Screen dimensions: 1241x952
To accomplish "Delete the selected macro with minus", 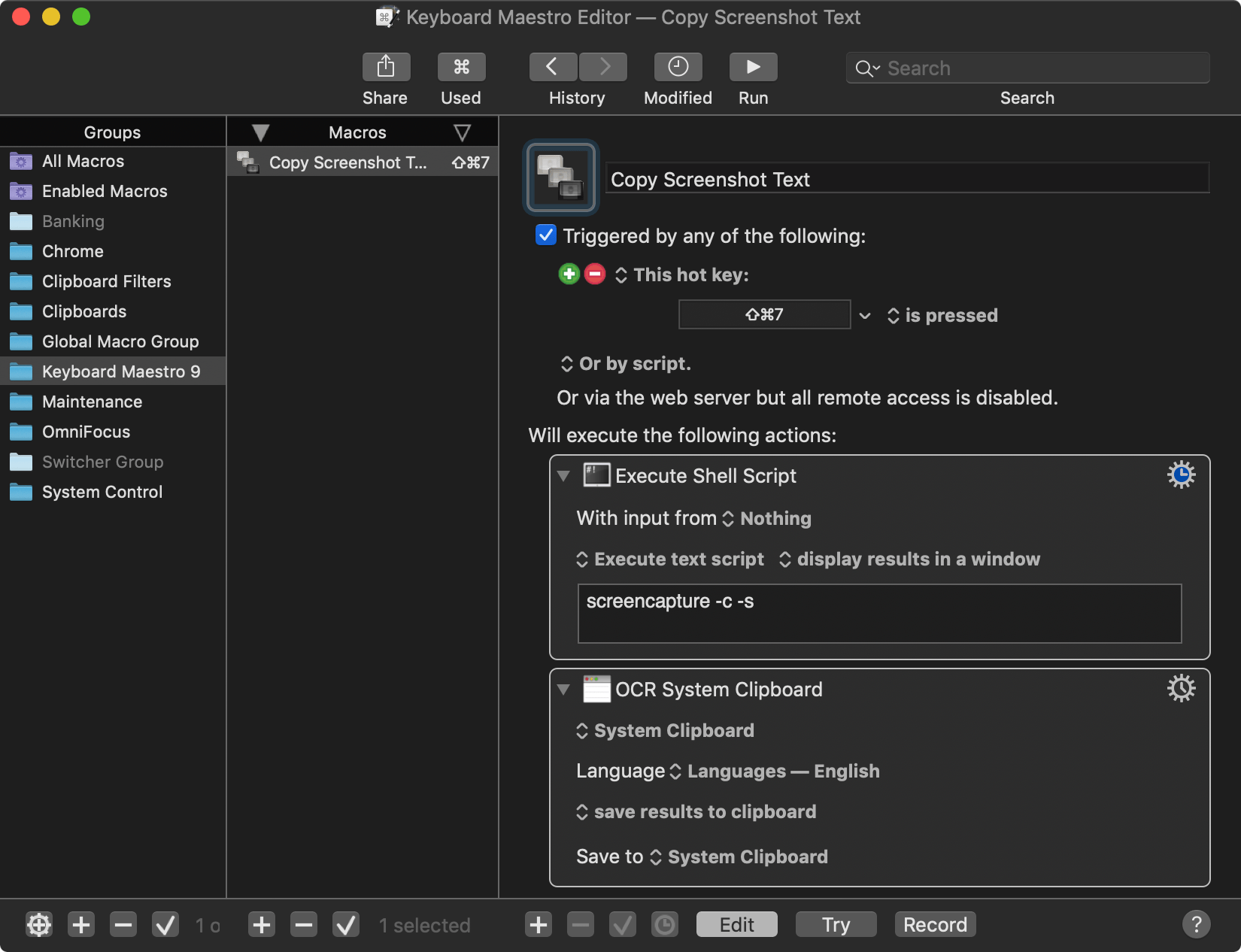I will click(x=304, y=924).
